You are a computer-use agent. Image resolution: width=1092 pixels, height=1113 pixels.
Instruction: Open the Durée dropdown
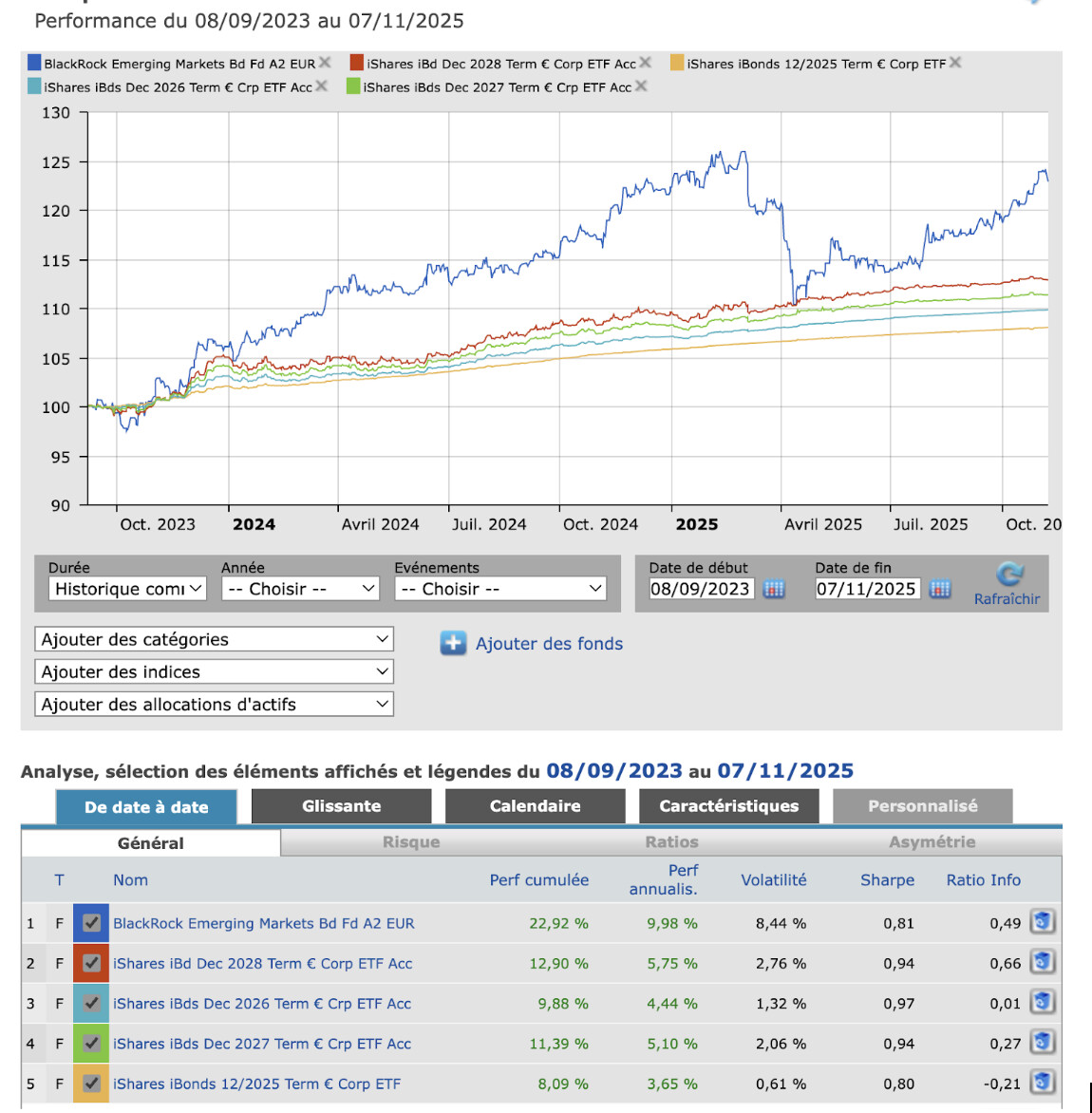pyautogui.click(x=127, y=589)
